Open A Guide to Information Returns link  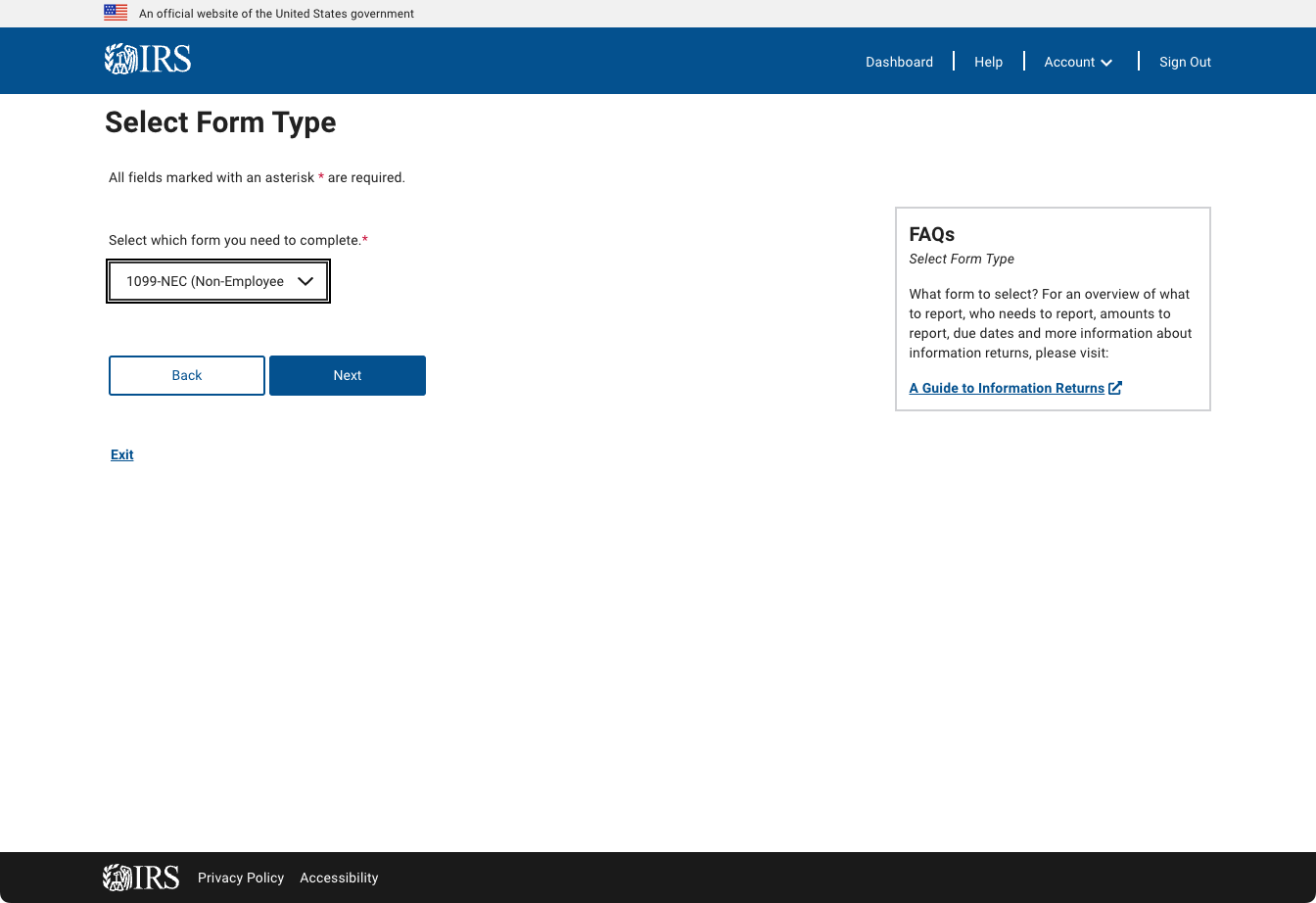(1007, 388)
